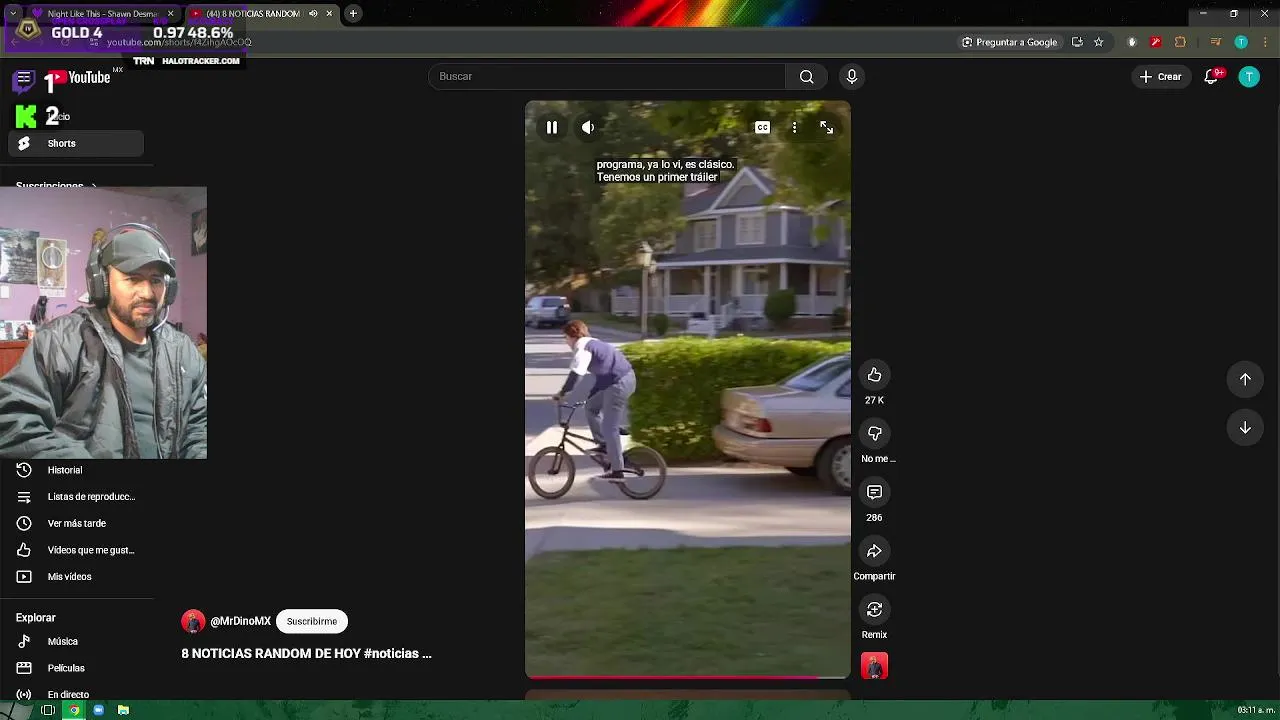
Task: Click the YouTube search field
Action: pyautogui.click(x=607, y=77)
